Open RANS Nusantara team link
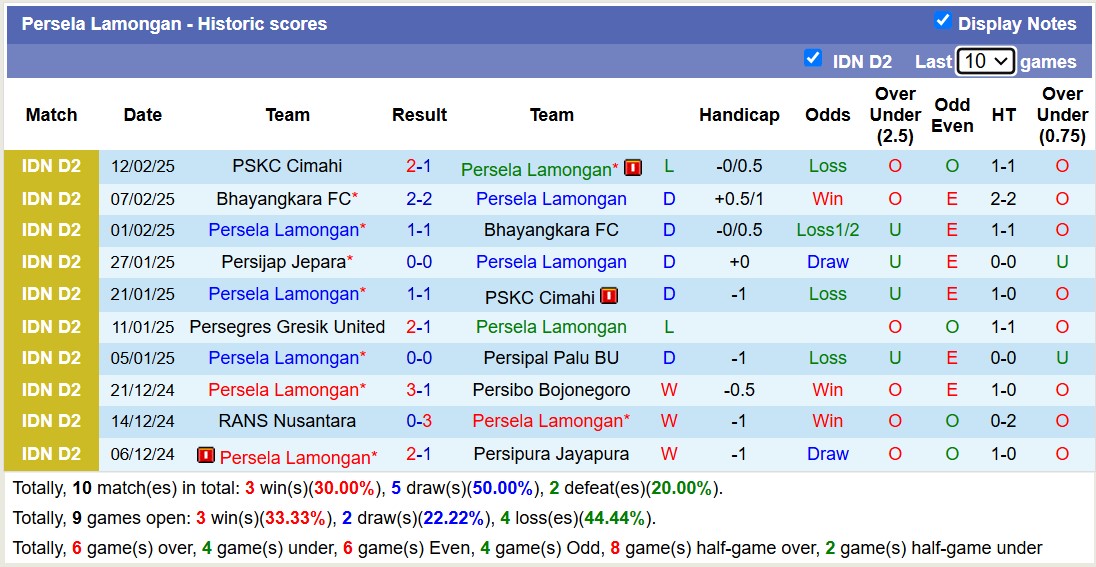This screenshot has width=1096, height=567. [287, 421]
